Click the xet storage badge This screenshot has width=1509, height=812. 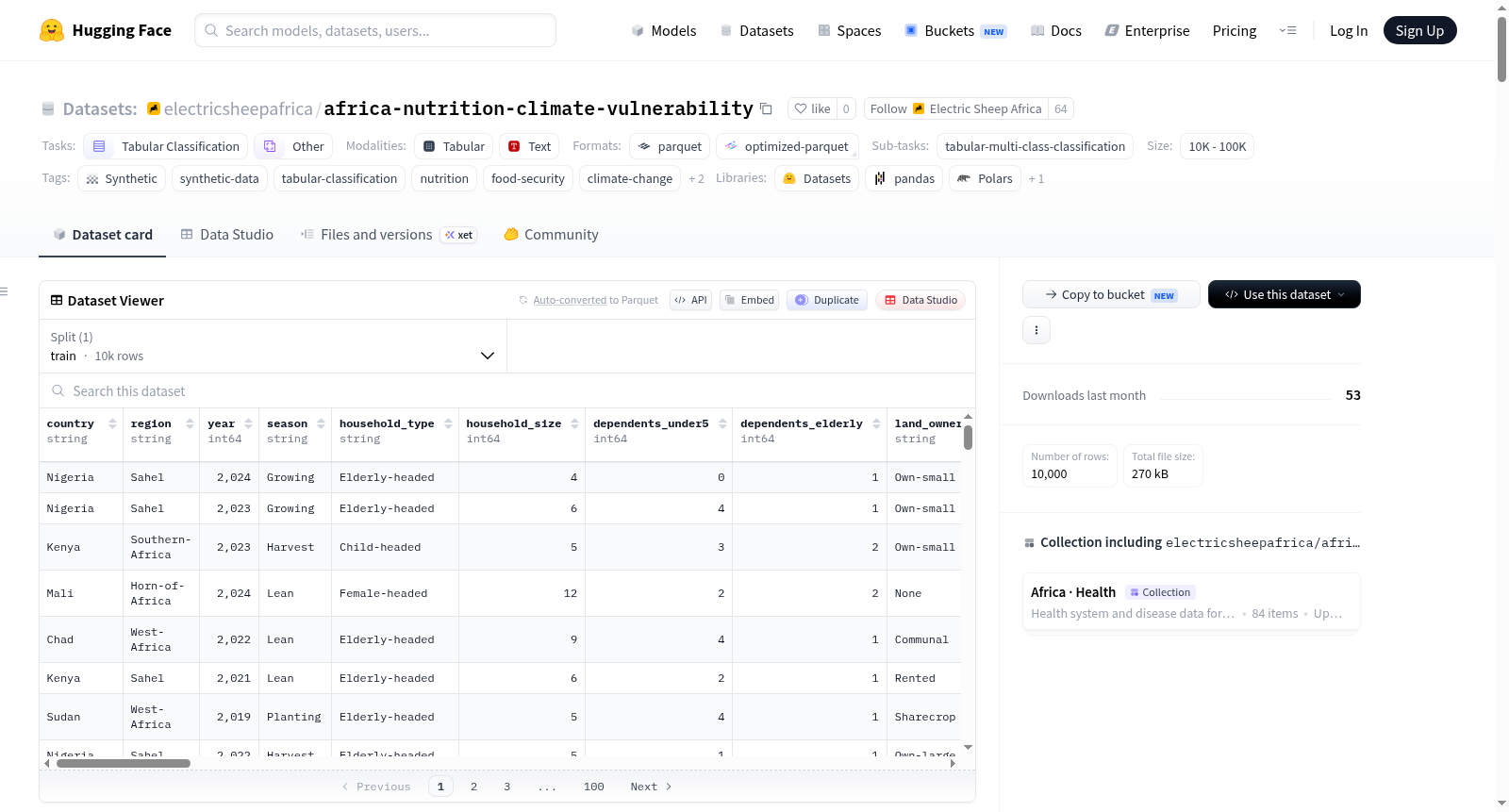pos(459,235)
